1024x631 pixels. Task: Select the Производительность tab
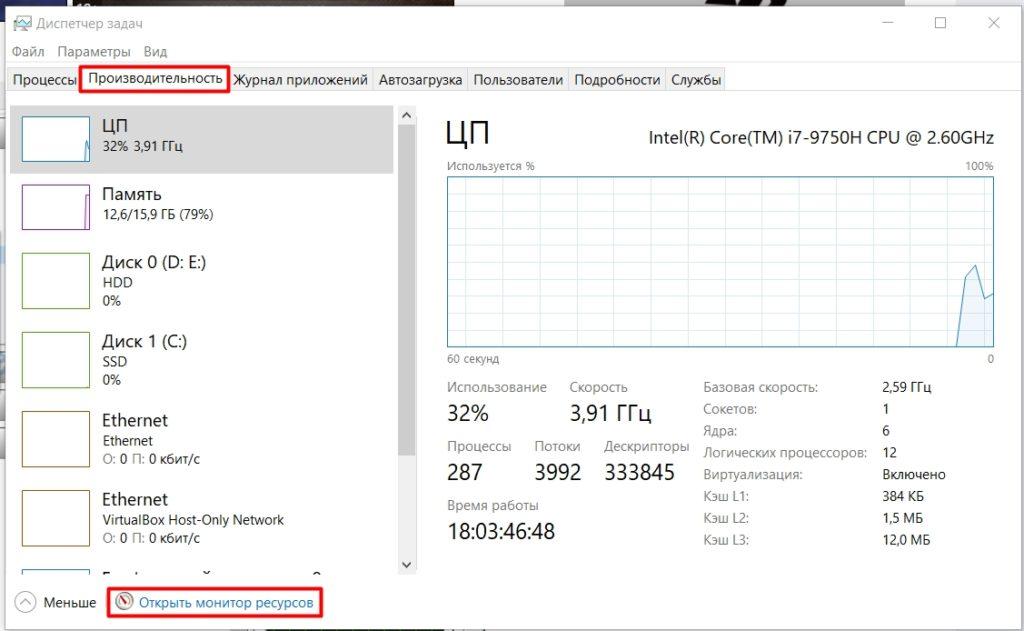click(x=155, y=78)
